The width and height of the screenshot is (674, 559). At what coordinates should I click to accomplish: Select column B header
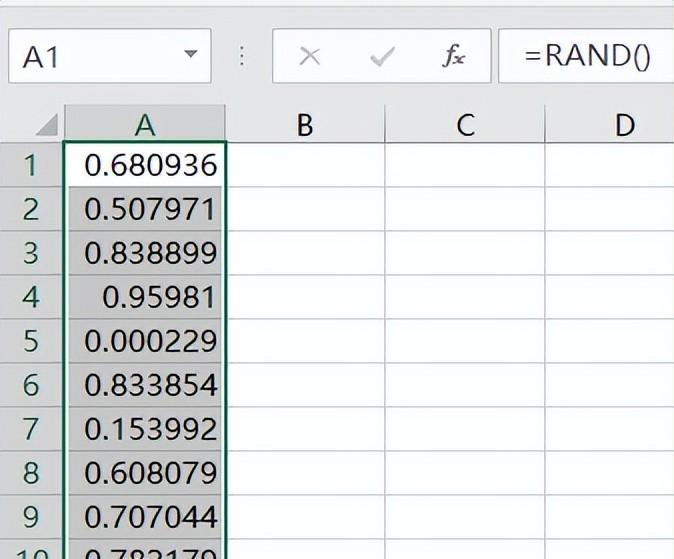[305, 124]
